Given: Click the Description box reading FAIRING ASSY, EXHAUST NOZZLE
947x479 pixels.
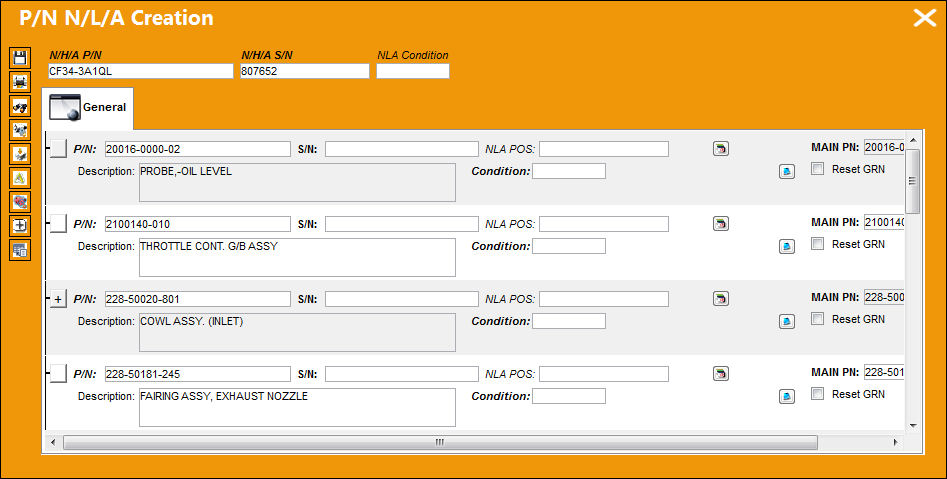Looking at the screenshot, I should 297,407.
